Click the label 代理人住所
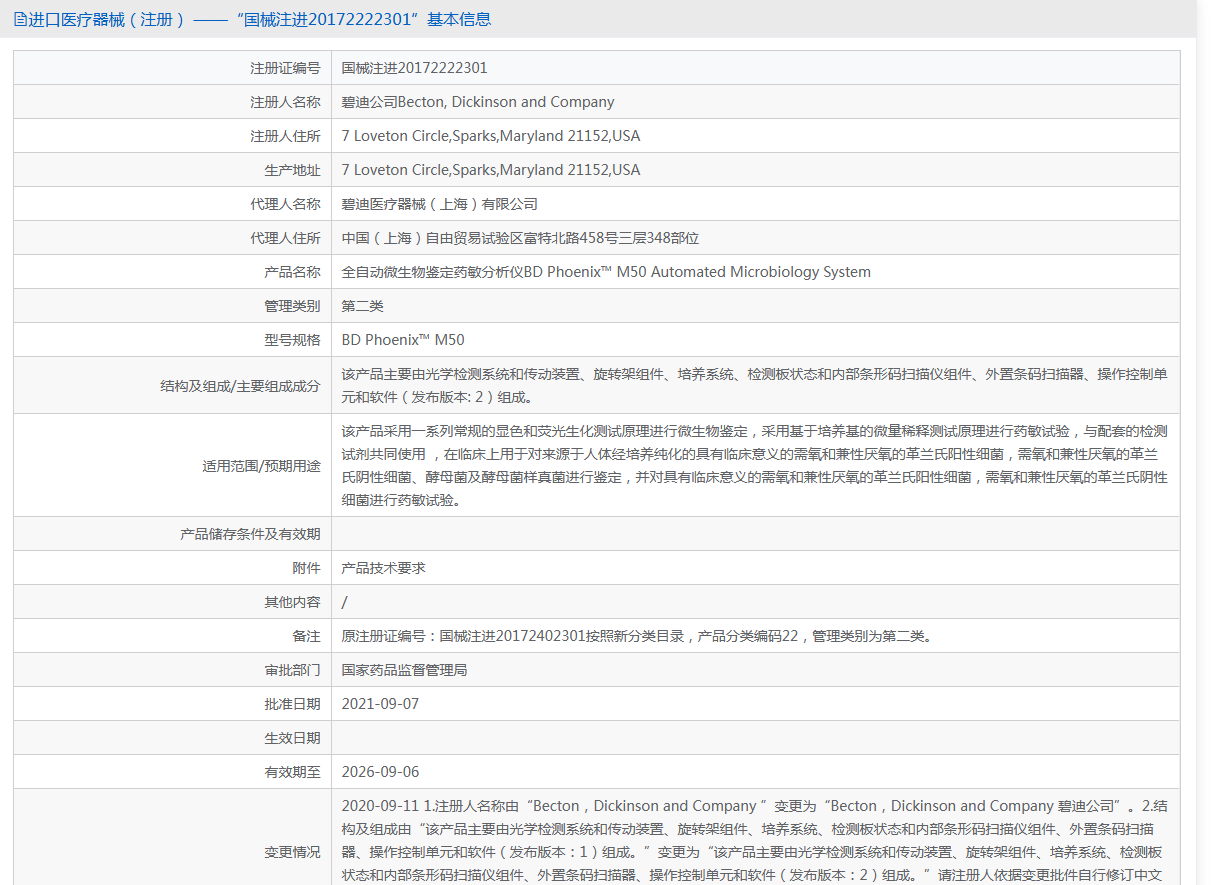1215x885 pixels. click(285, 238)
